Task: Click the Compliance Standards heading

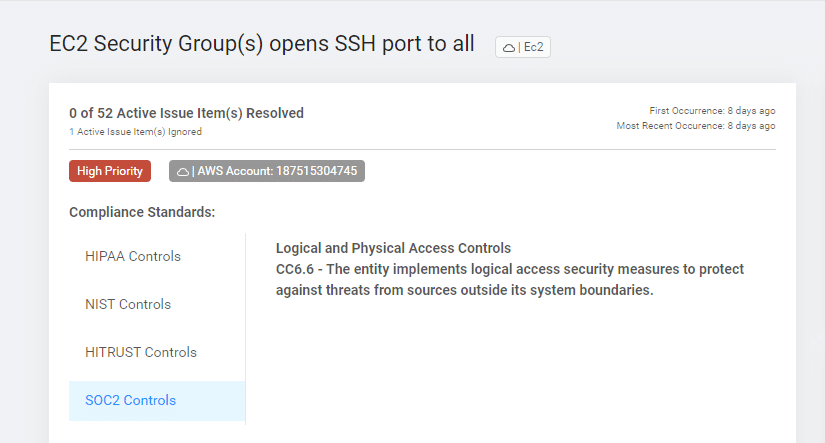Action: [142, 212]
